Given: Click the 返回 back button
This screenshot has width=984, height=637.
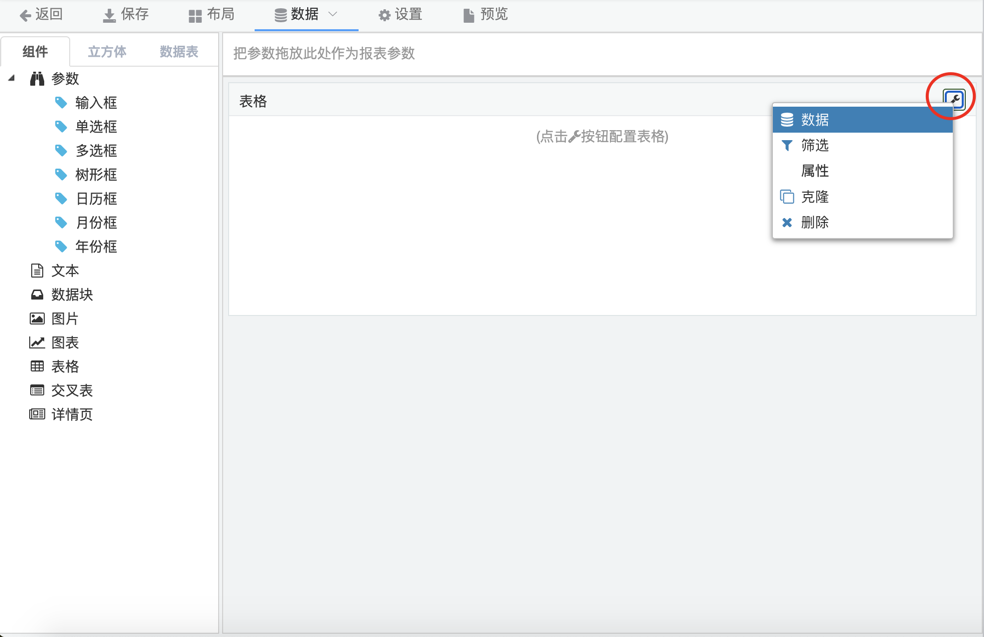Looking at the screenshot, I should click(41, 15).
